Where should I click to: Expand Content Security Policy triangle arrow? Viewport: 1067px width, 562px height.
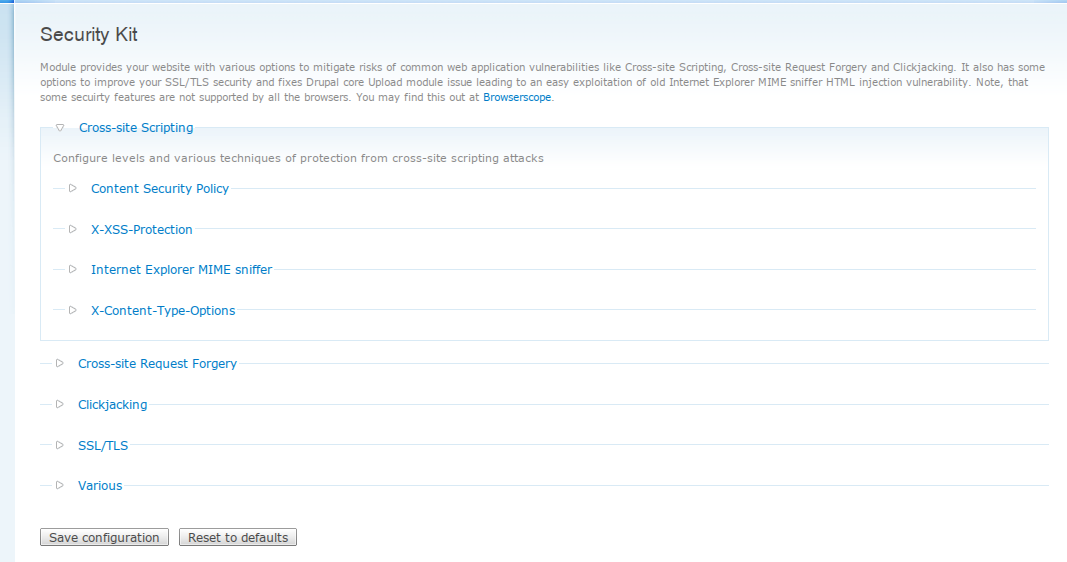coord(73,188)
